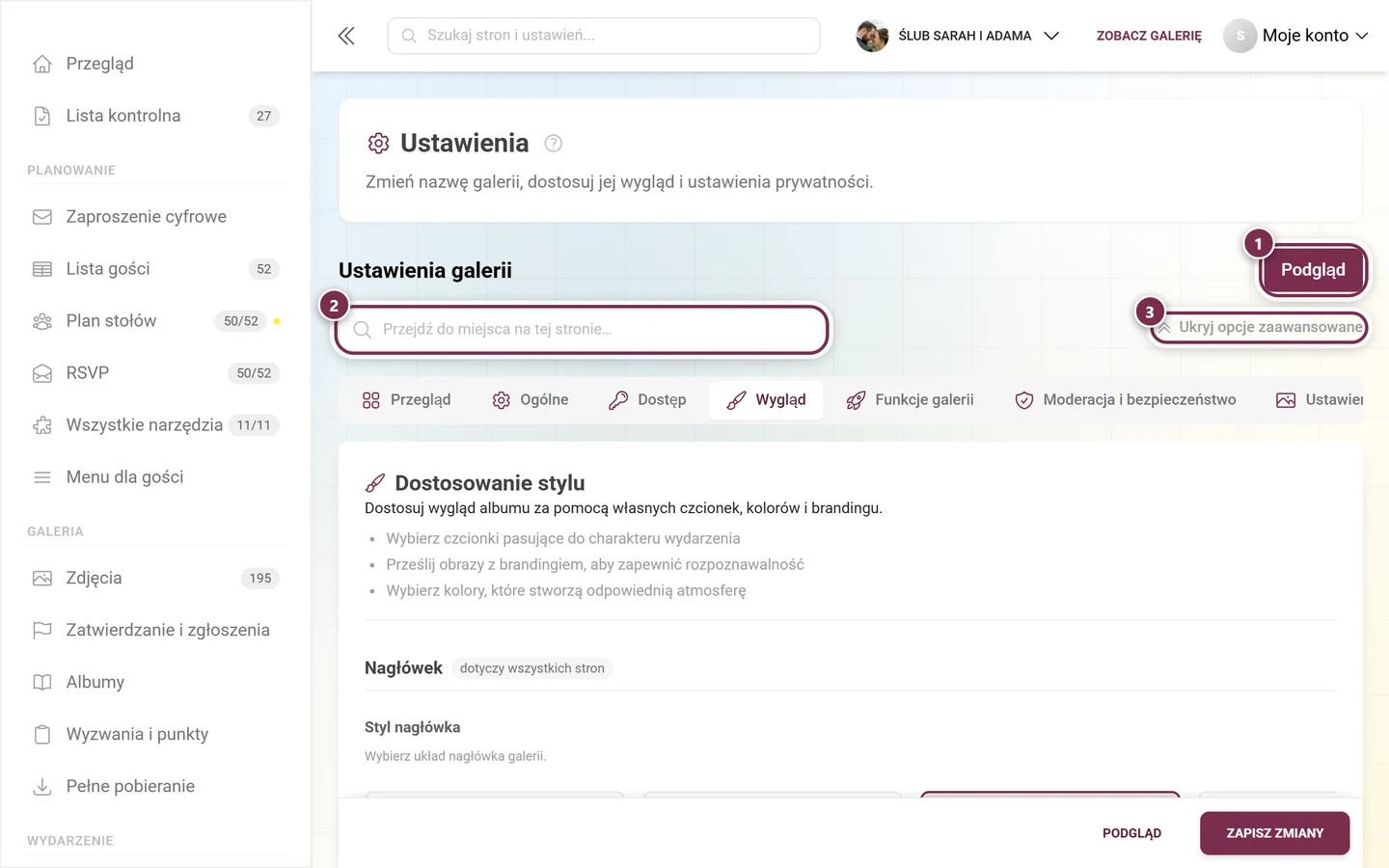Click the 11/11 badge for Wszystkie narzędzia
The width and height of the screenshot is (1389, 868).
254,425
